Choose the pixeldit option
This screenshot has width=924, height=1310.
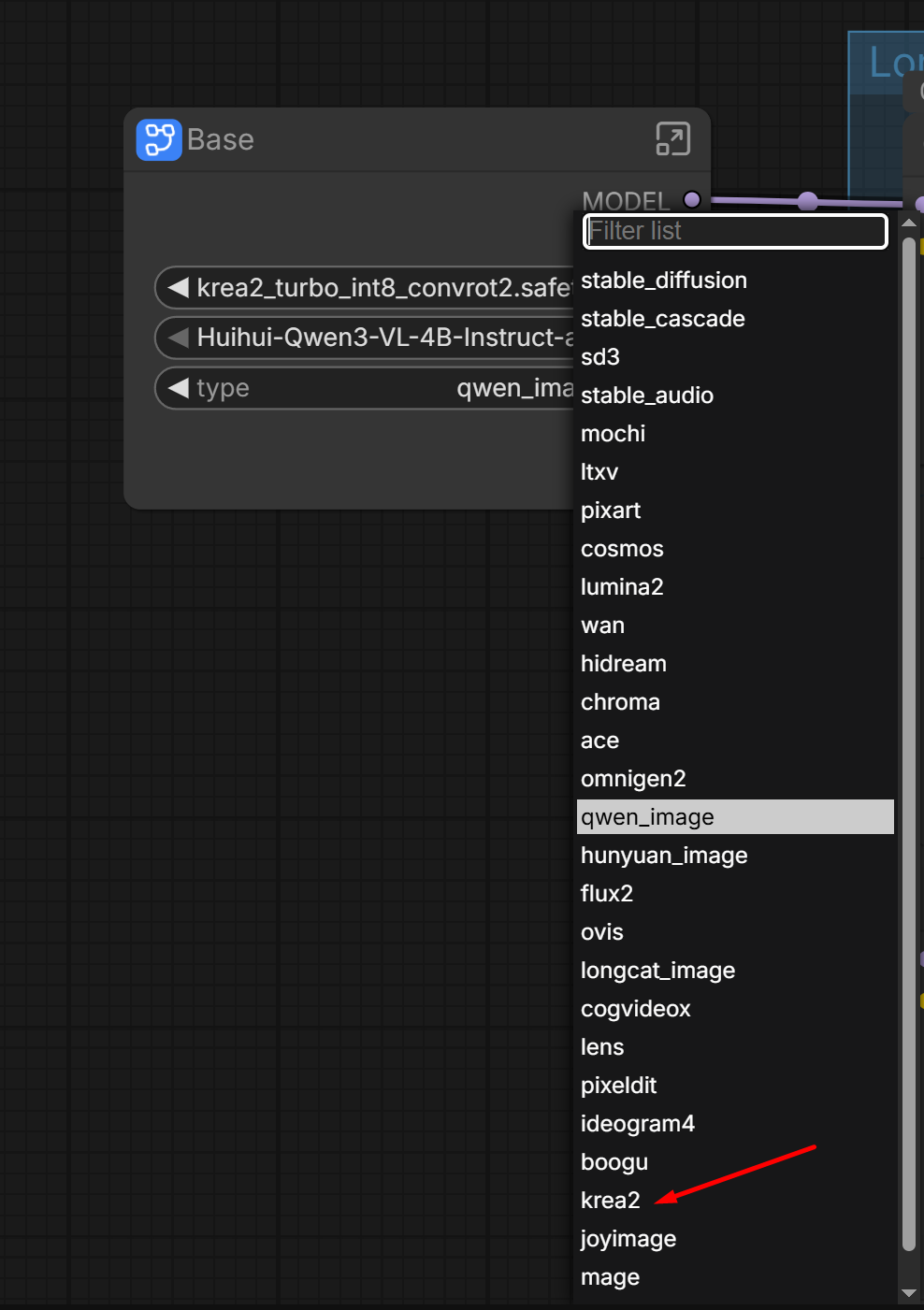[x=735, y=1086]
